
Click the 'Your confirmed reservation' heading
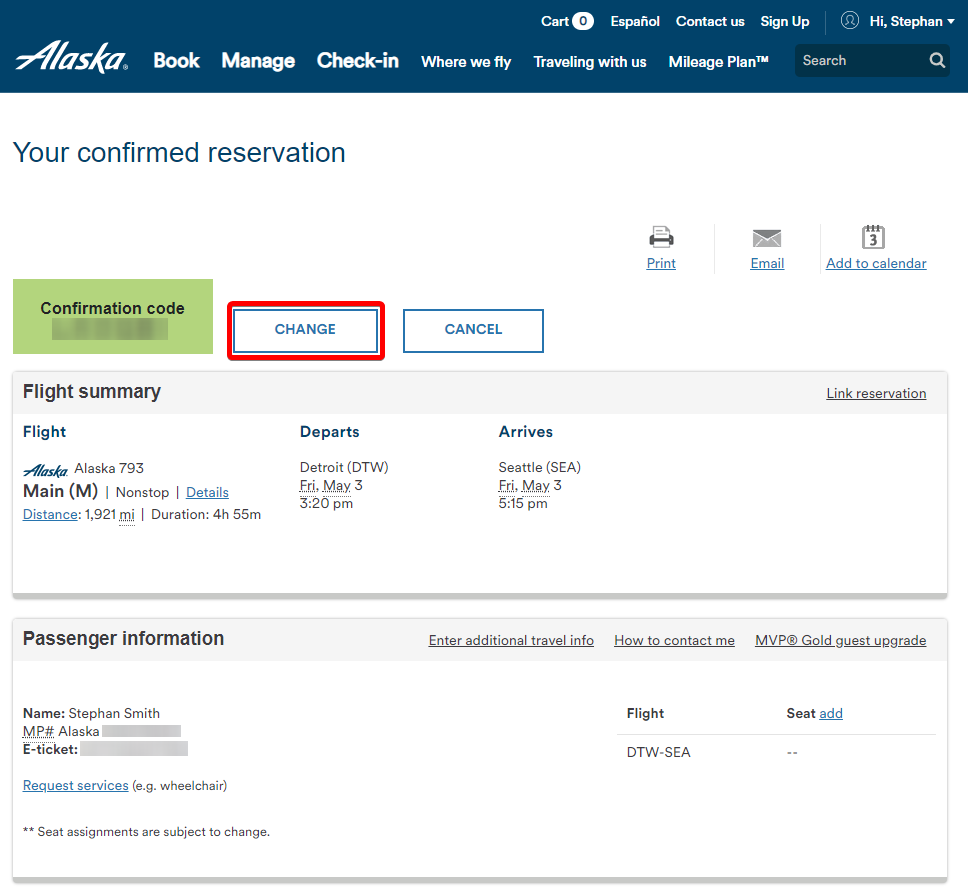point(179,152)
